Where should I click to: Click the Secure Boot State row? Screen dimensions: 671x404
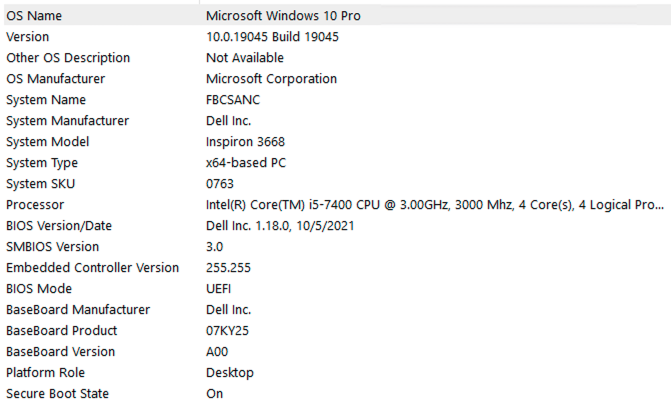pos(337,393)
